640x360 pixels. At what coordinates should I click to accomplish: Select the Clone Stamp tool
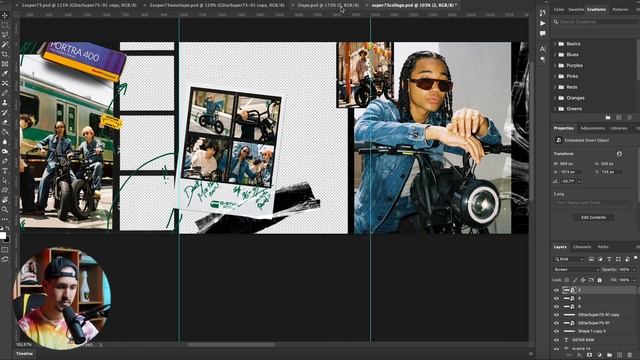click(x=5, y=103)
